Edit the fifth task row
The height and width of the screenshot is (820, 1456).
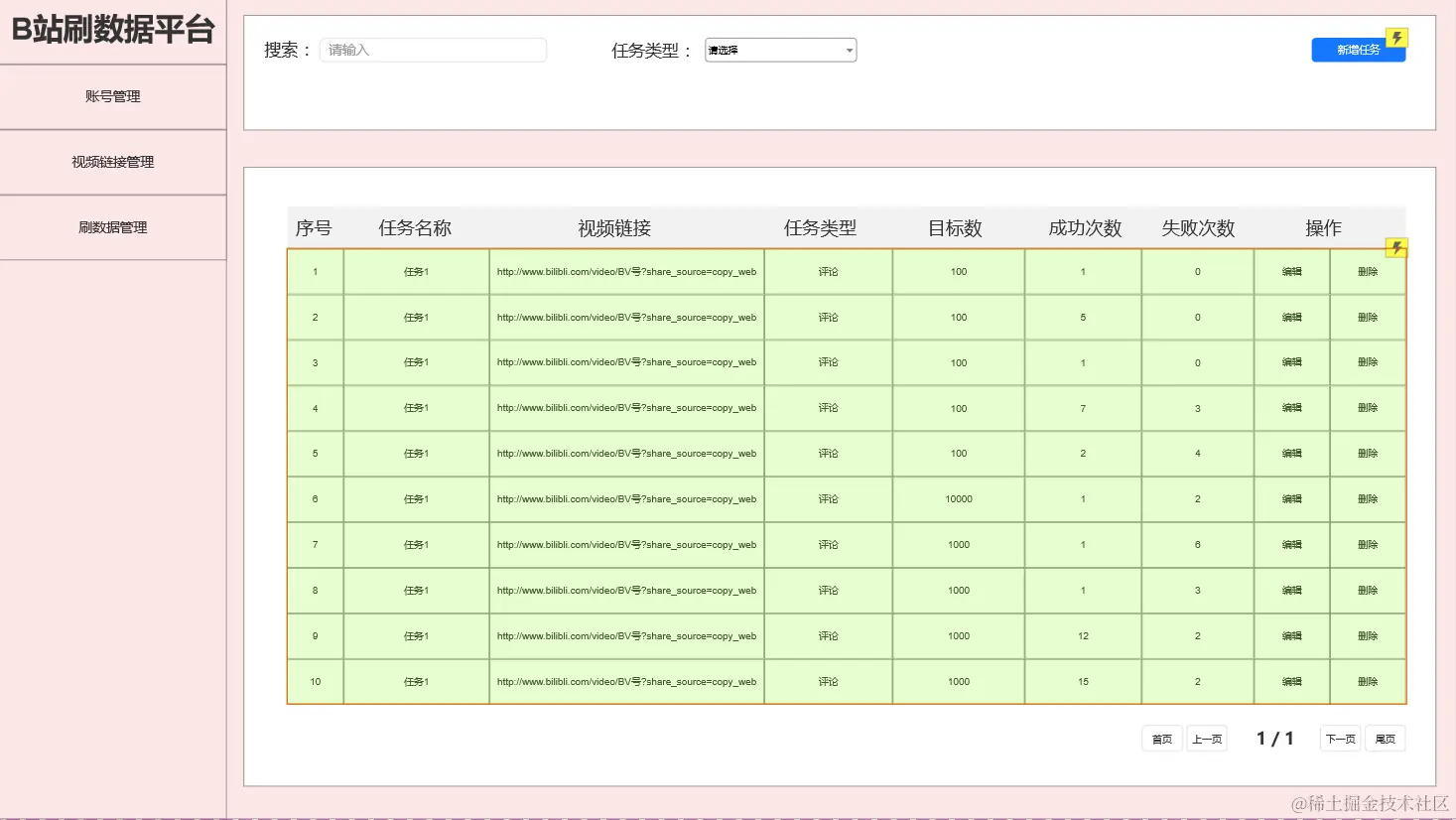coord(1291,454)
